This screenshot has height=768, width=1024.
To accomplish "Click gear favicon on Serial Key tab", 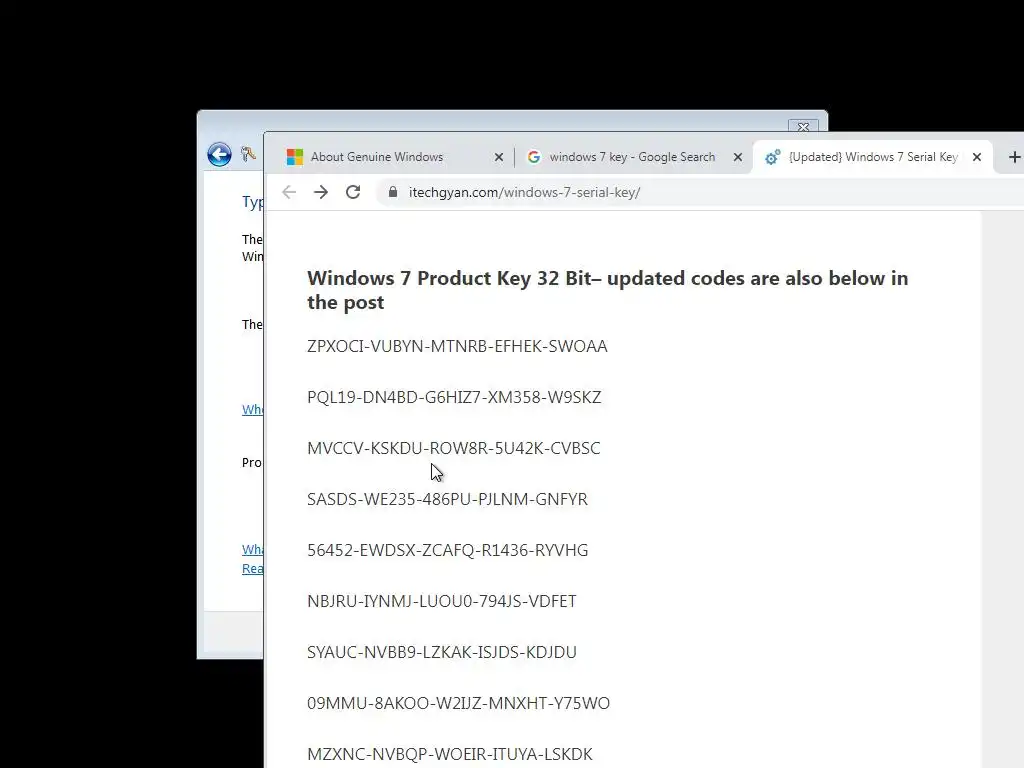I will click(773, 157).
